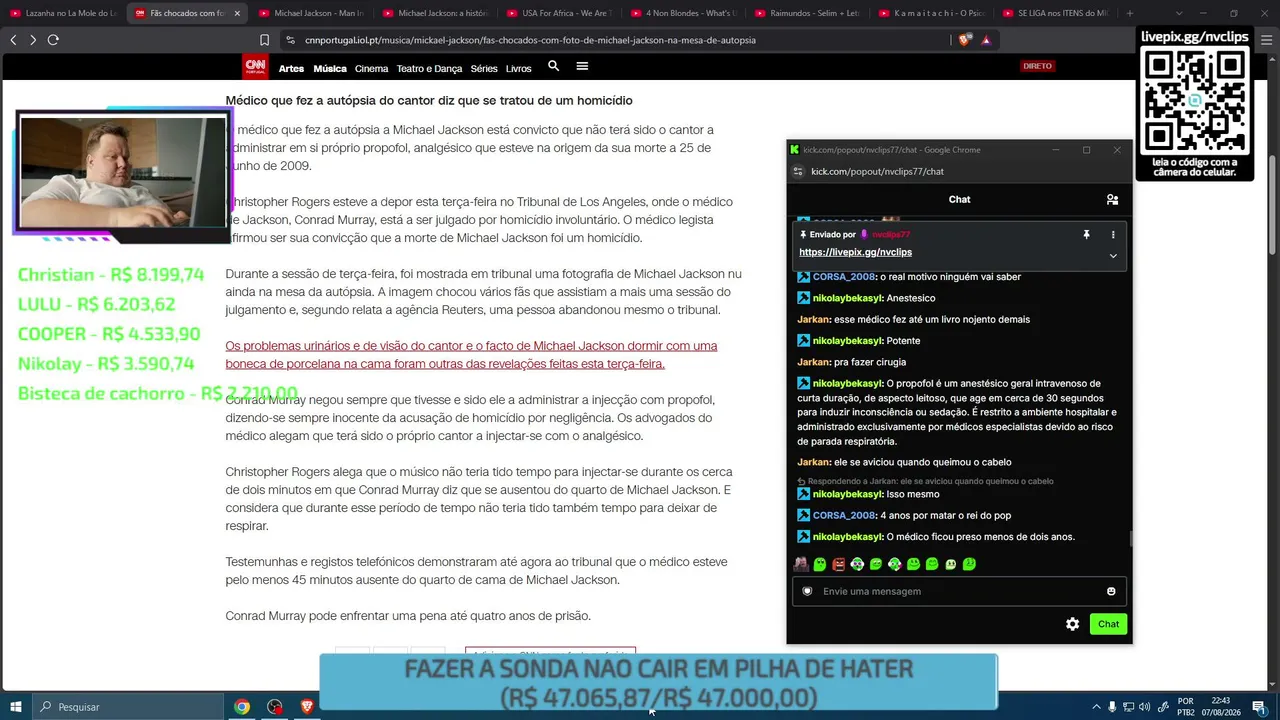1280x720 pixels.
Task: Open the CNN site search magnifier
Action: tap(553, 66)
